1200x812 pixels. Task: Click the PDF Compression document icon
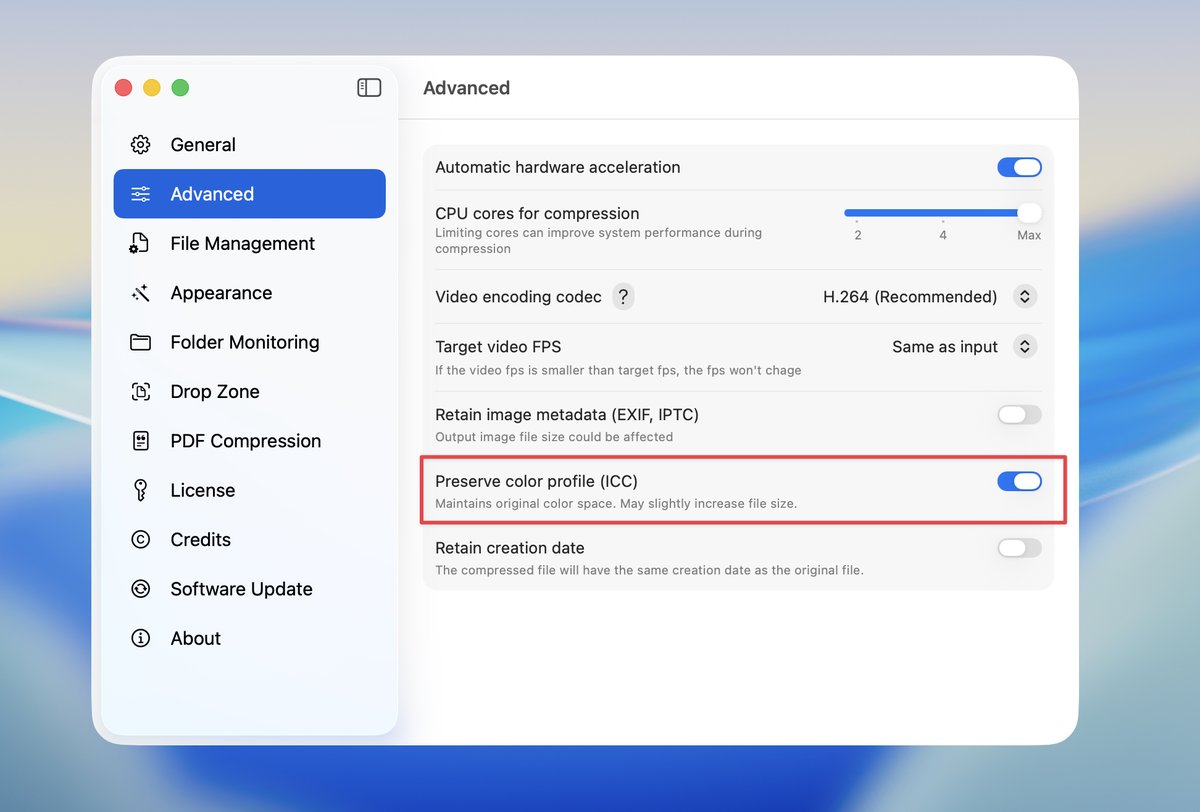(140, 441)
